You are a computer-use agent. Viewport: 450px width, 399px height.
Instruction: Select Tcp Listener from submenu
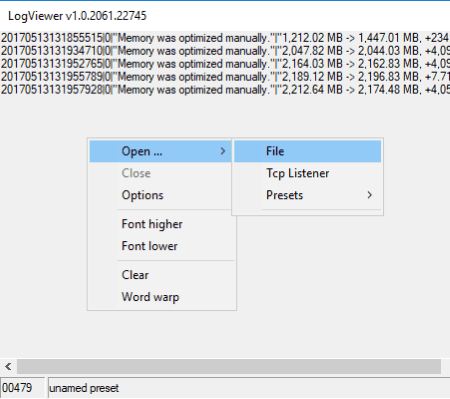point(307,173)
